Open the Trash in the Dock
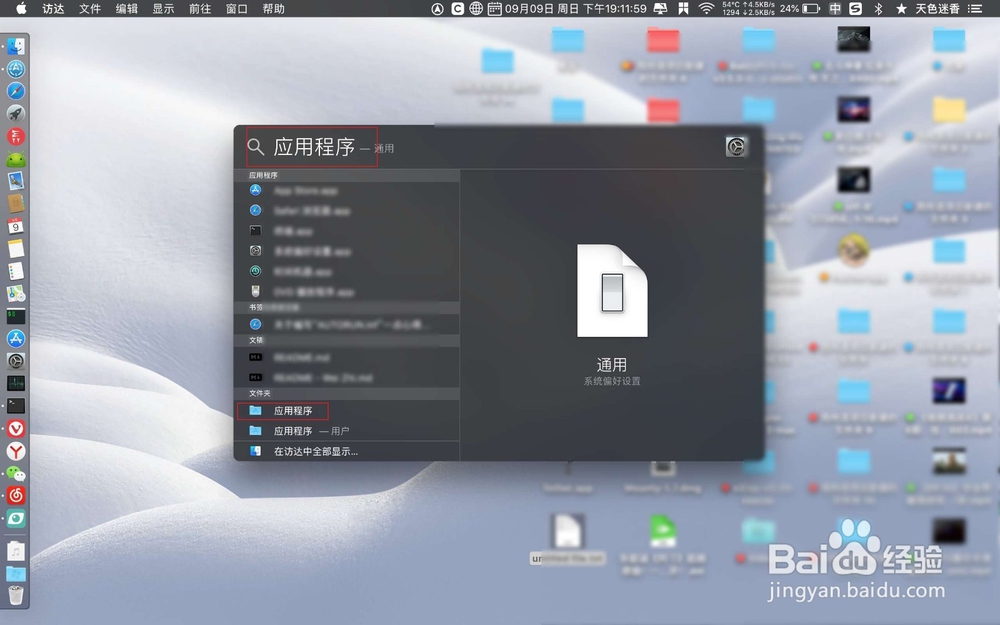 coord(16,596)
